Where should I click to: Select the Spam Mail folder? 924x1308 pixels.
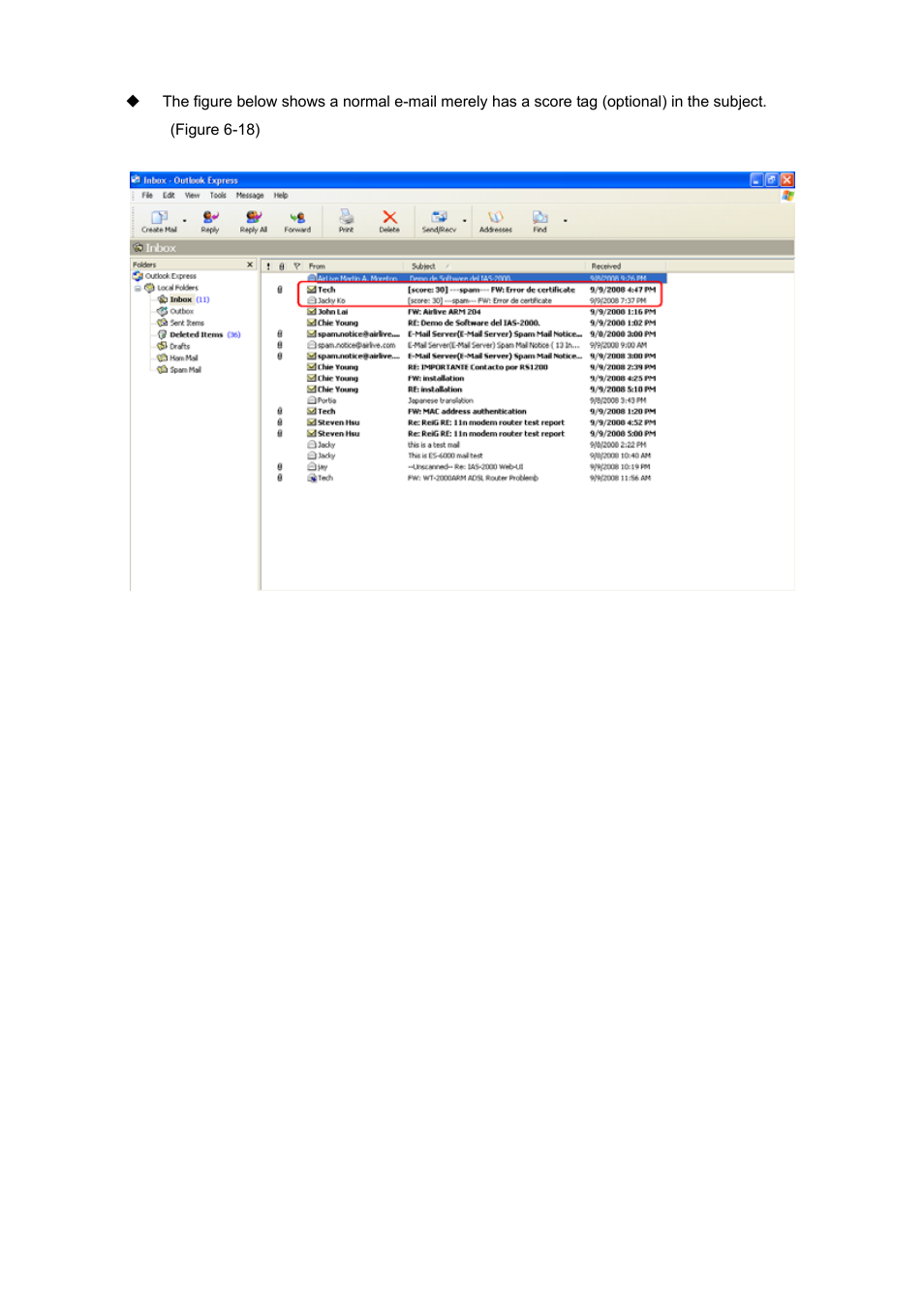[185, 370]
